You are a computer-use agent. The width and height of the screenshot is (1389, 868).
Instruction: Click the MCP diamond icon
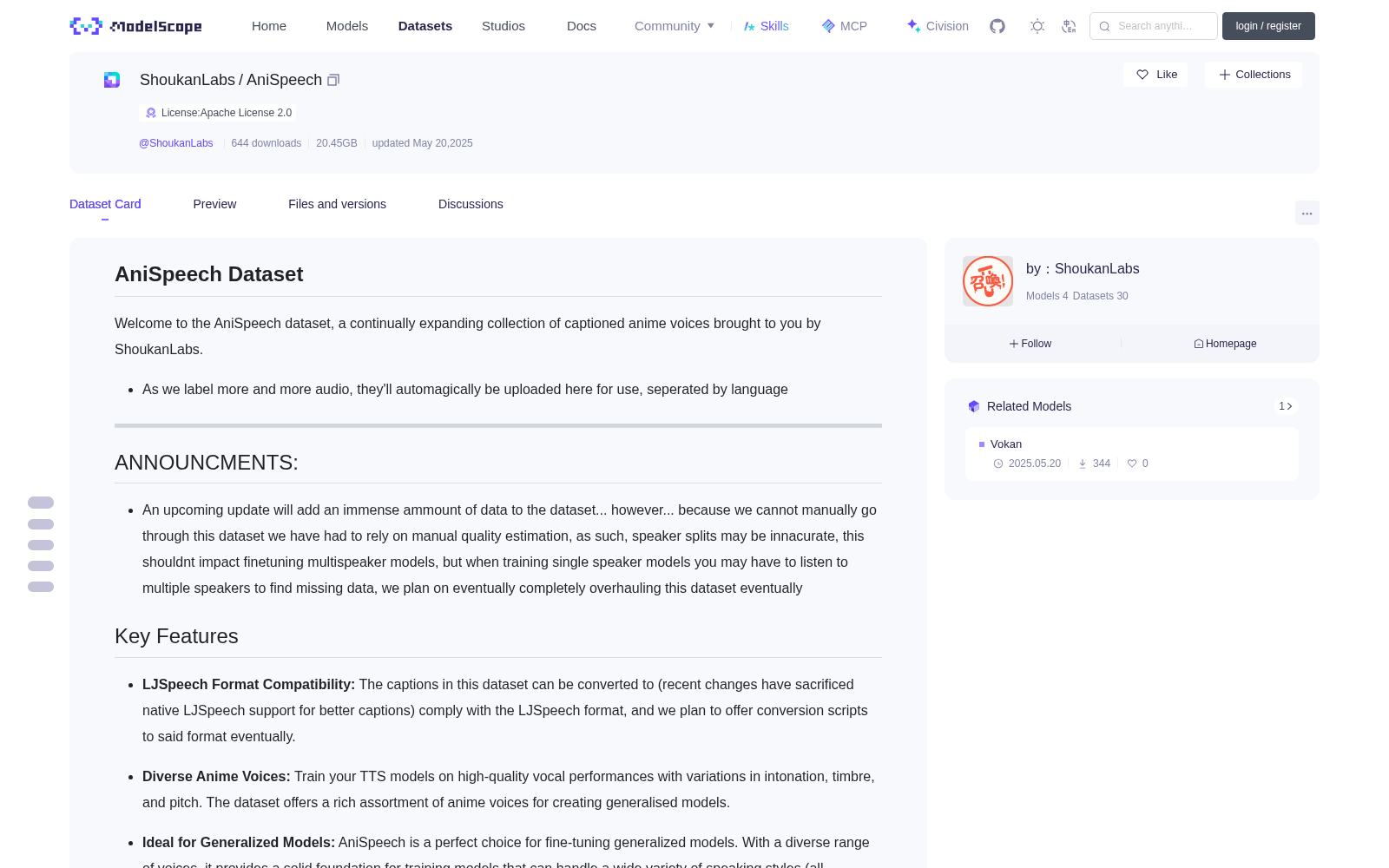click(x=828, y=26)
